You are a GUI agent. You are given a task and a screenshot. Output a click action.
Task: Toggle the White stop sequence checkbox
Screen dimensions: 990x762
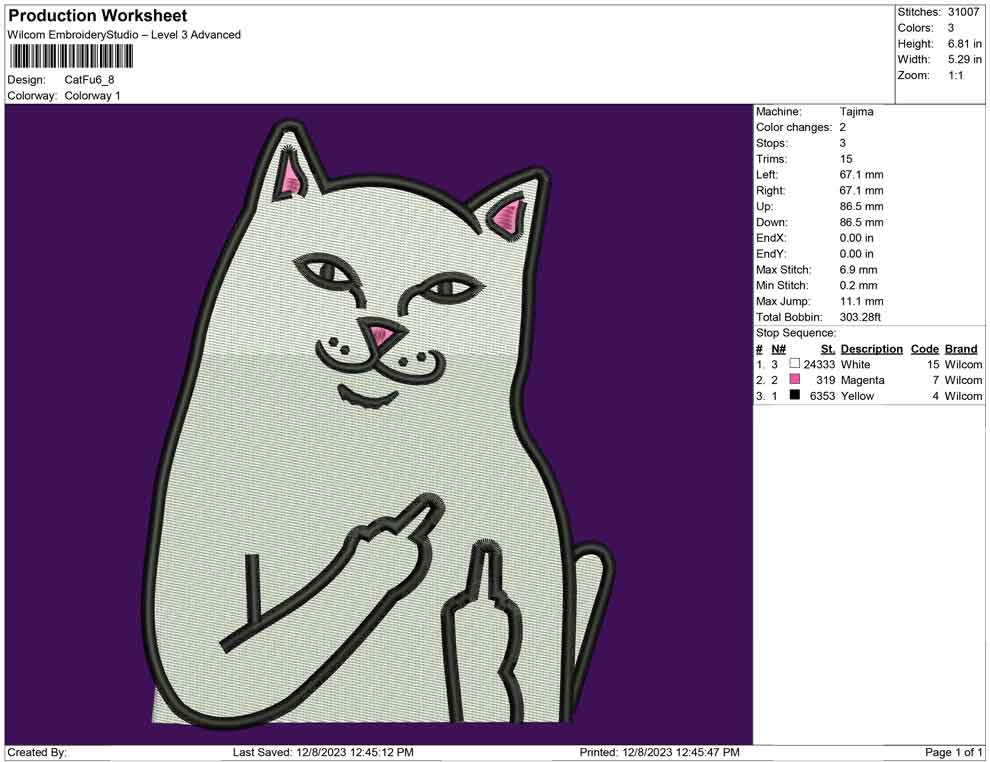tap(795, 365)
